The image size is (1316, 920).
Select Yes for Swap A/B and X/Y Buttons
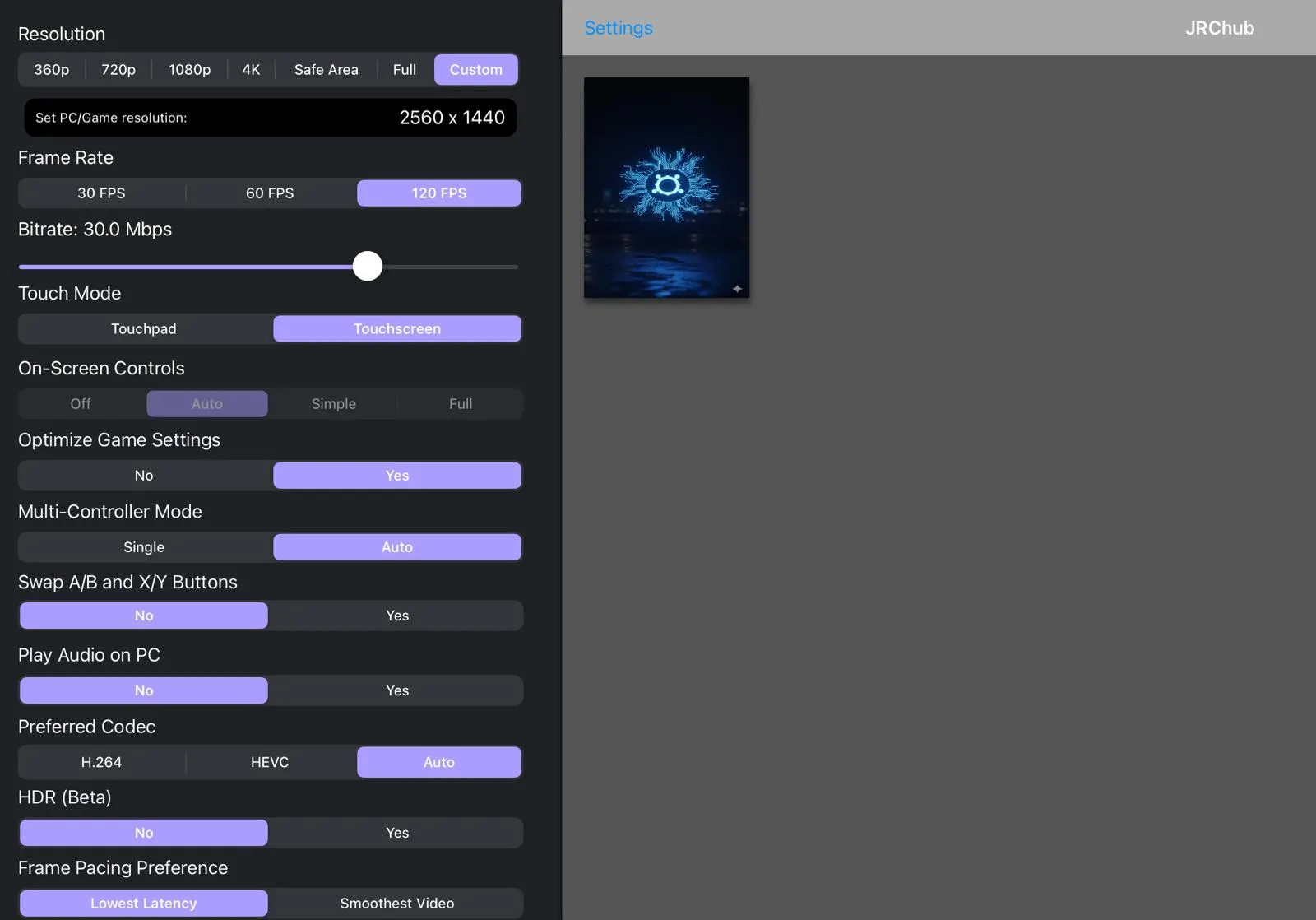(x=397, y=616)
